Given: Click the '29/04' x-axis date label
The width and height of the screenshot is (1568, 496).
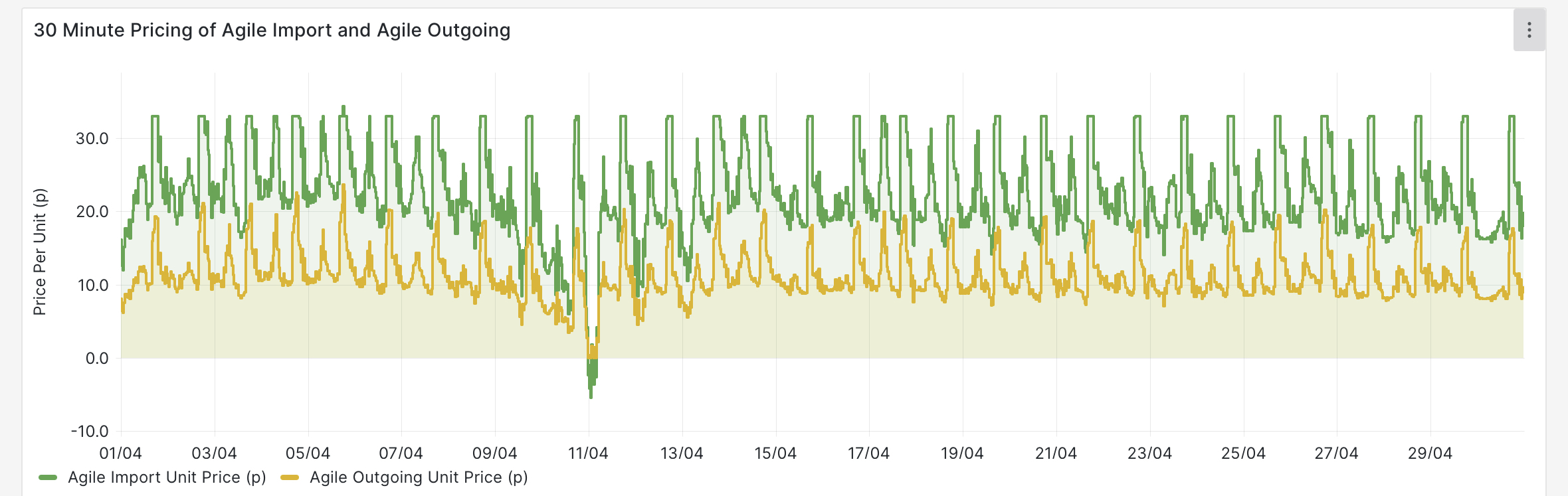Looking at the screenshot, I should 1430,454.
